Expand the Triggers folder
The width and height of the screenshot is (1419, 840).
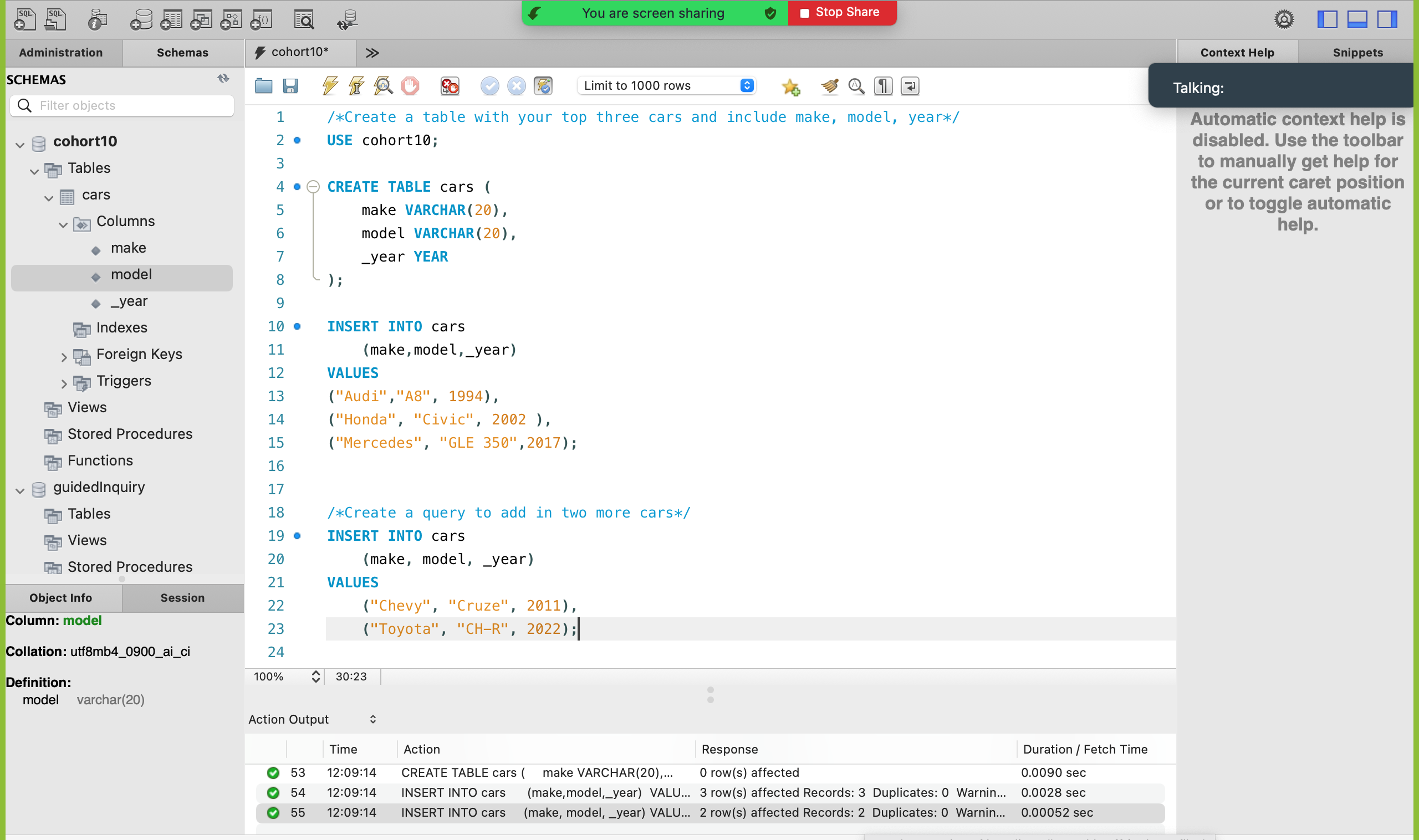(x=63, y=384)
